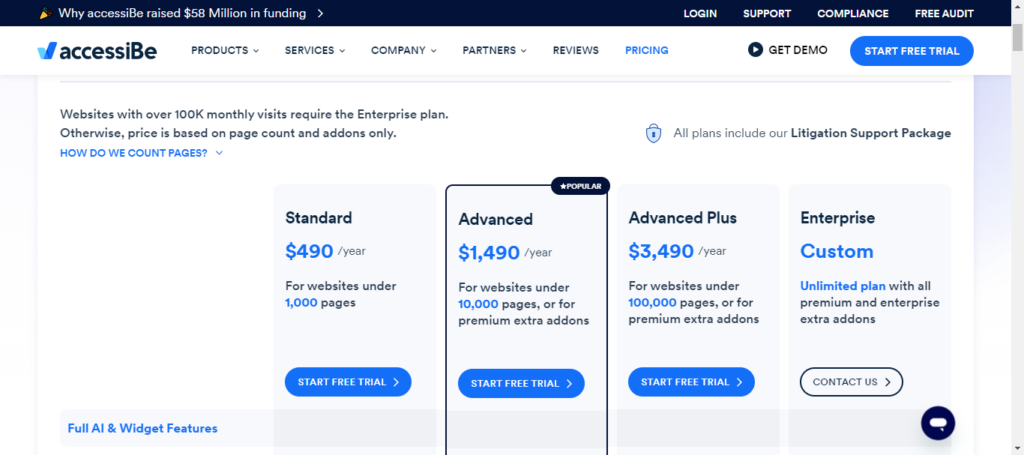Screen dimensions: 1024x455
Task: Click the arrow after the funding announcement
Action: (319, 14)
